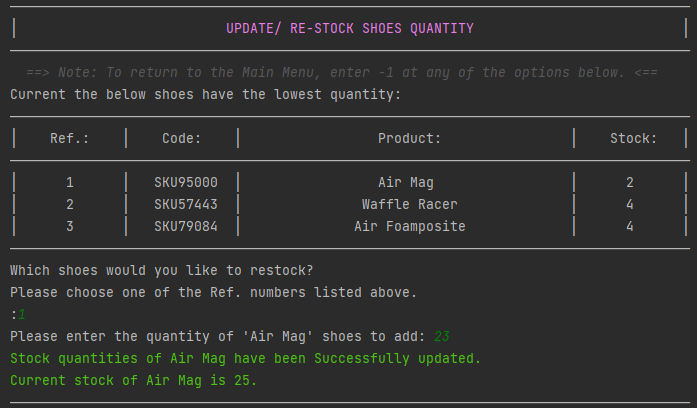Click the stock value 2 for Air Mag

pos(630,182)
